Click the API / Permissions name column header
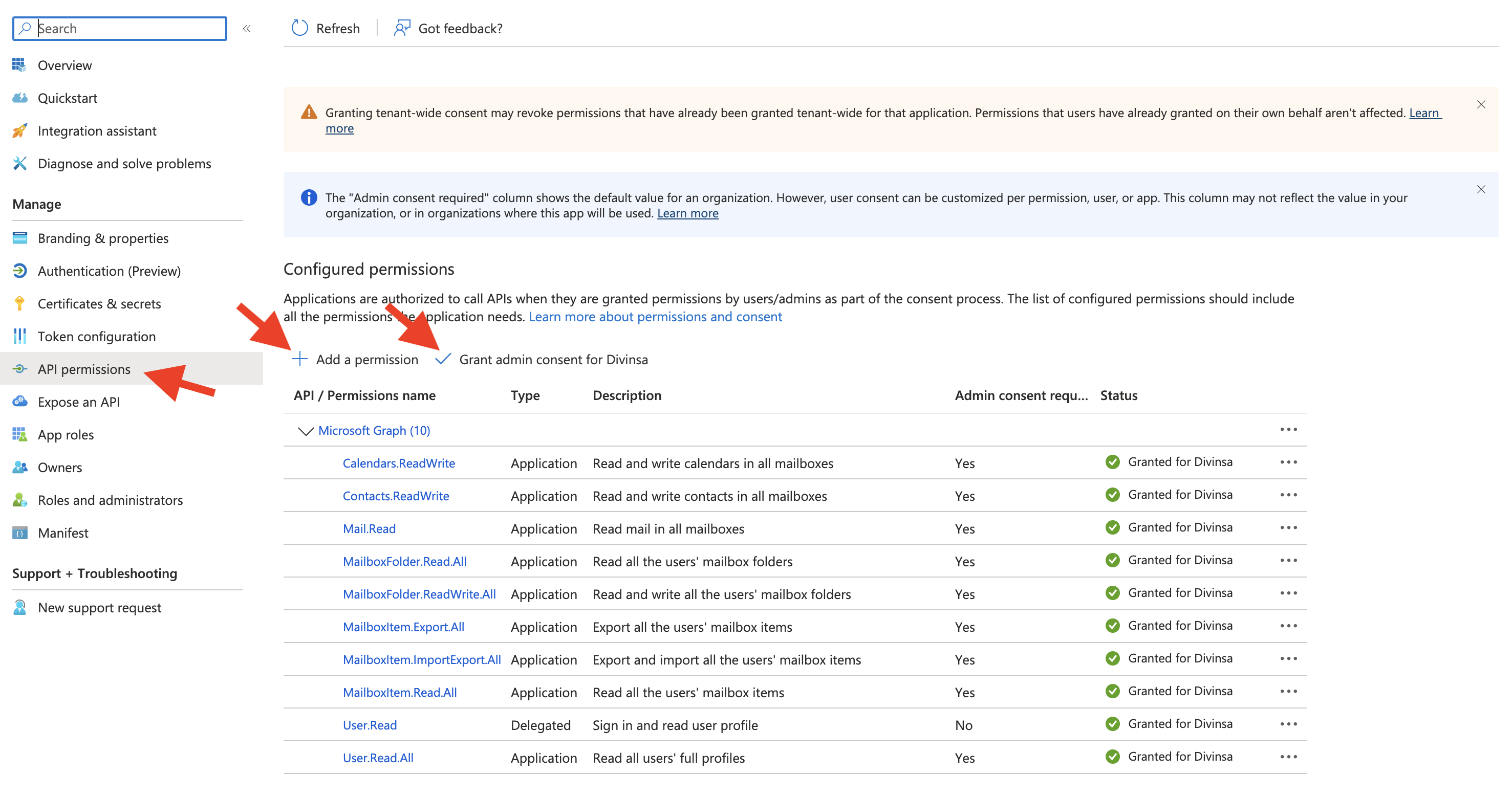 (x=364, y=395)
